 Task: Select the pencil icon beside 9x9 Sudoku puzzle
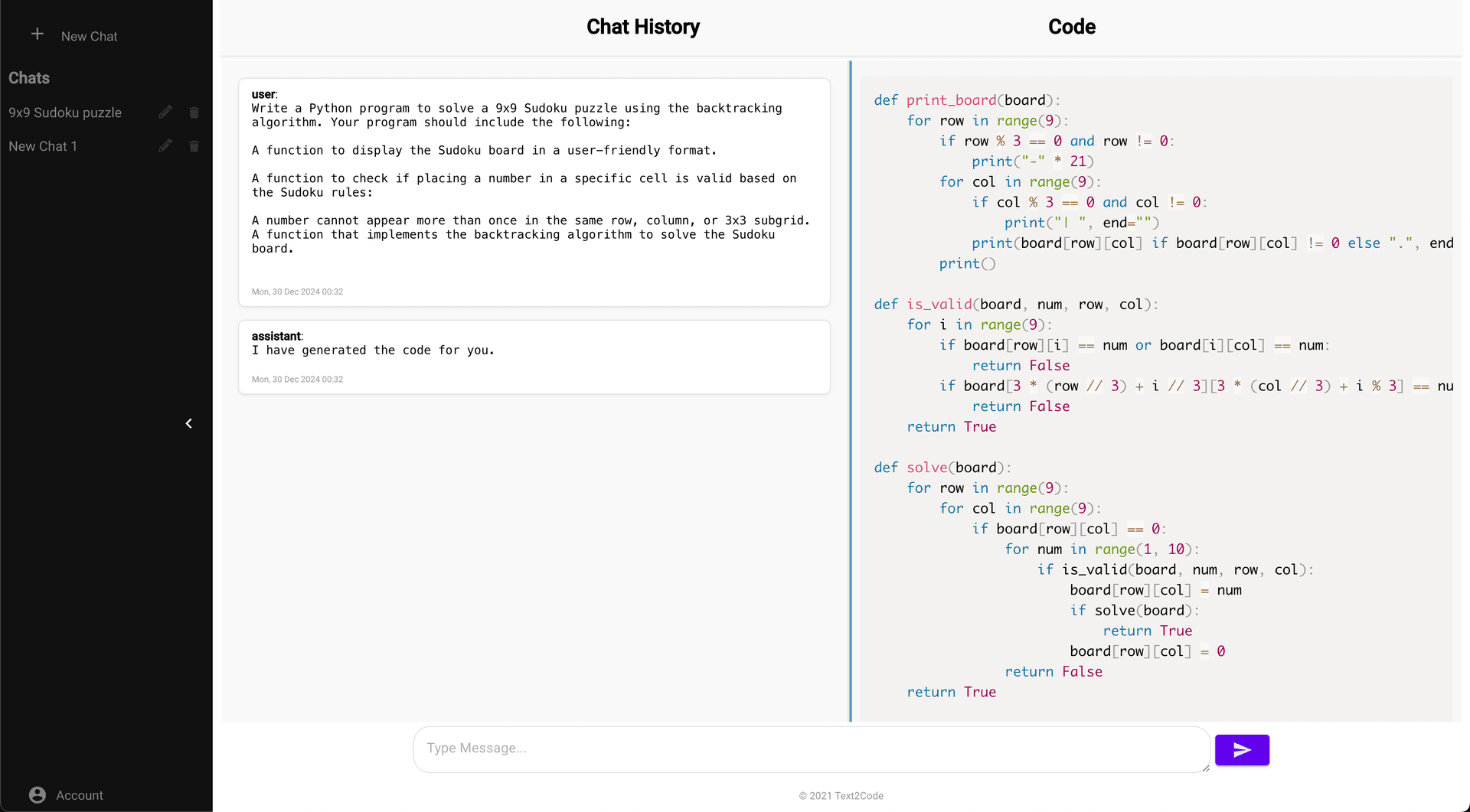click(165, 112)
